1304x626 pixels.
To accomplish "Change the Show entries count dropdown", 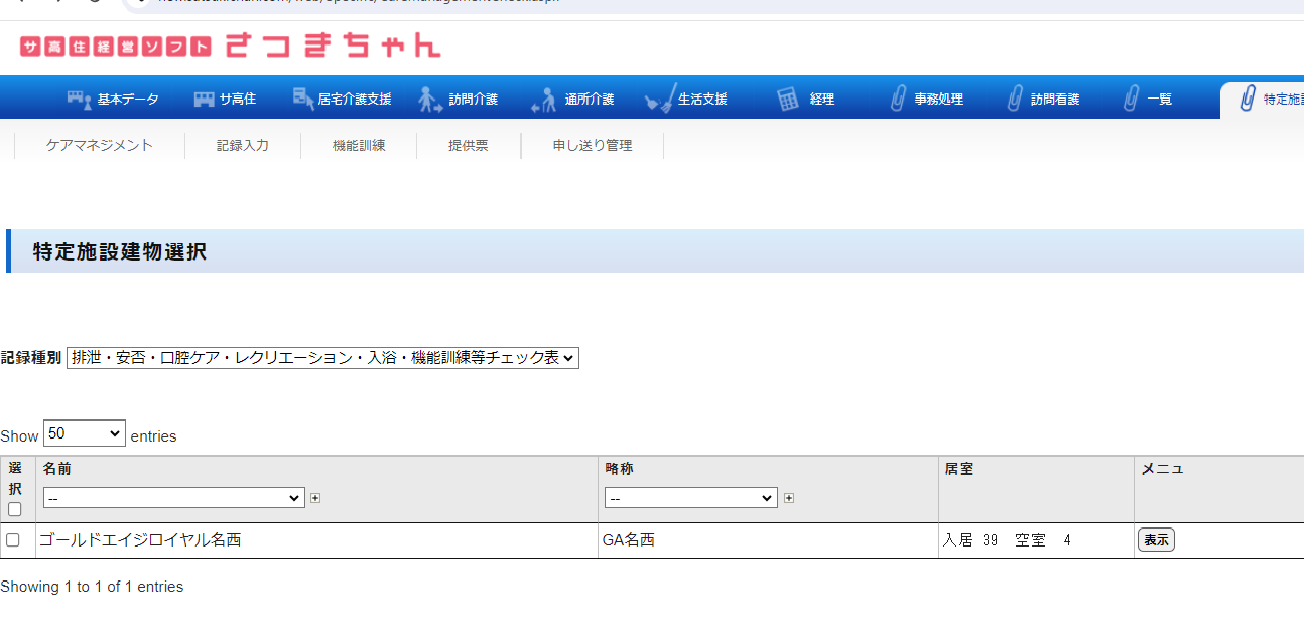I will pos(84,434).
